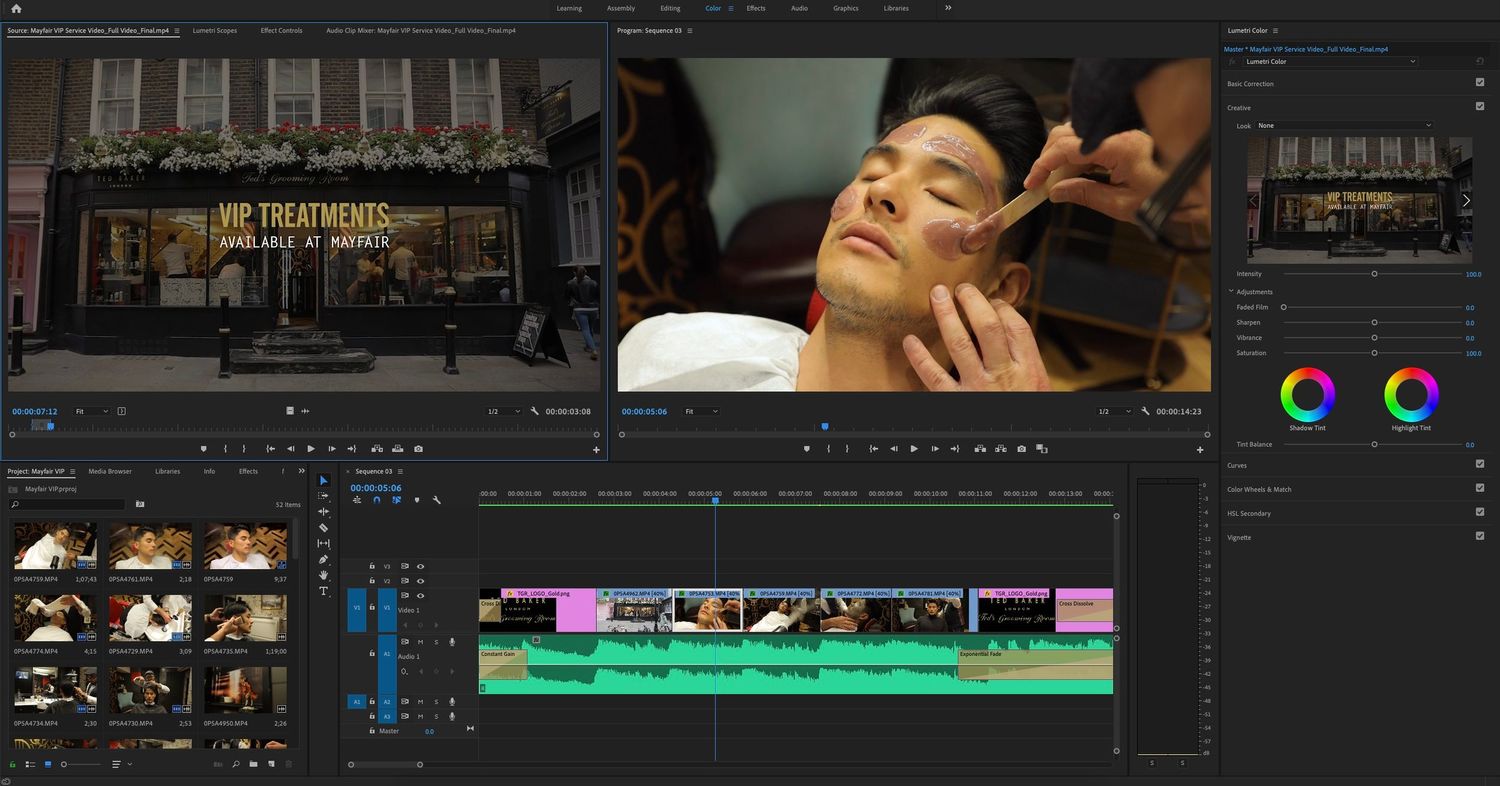
Task: Click Extract button in the Program monitor
Action: click(x=1000, y=449)
